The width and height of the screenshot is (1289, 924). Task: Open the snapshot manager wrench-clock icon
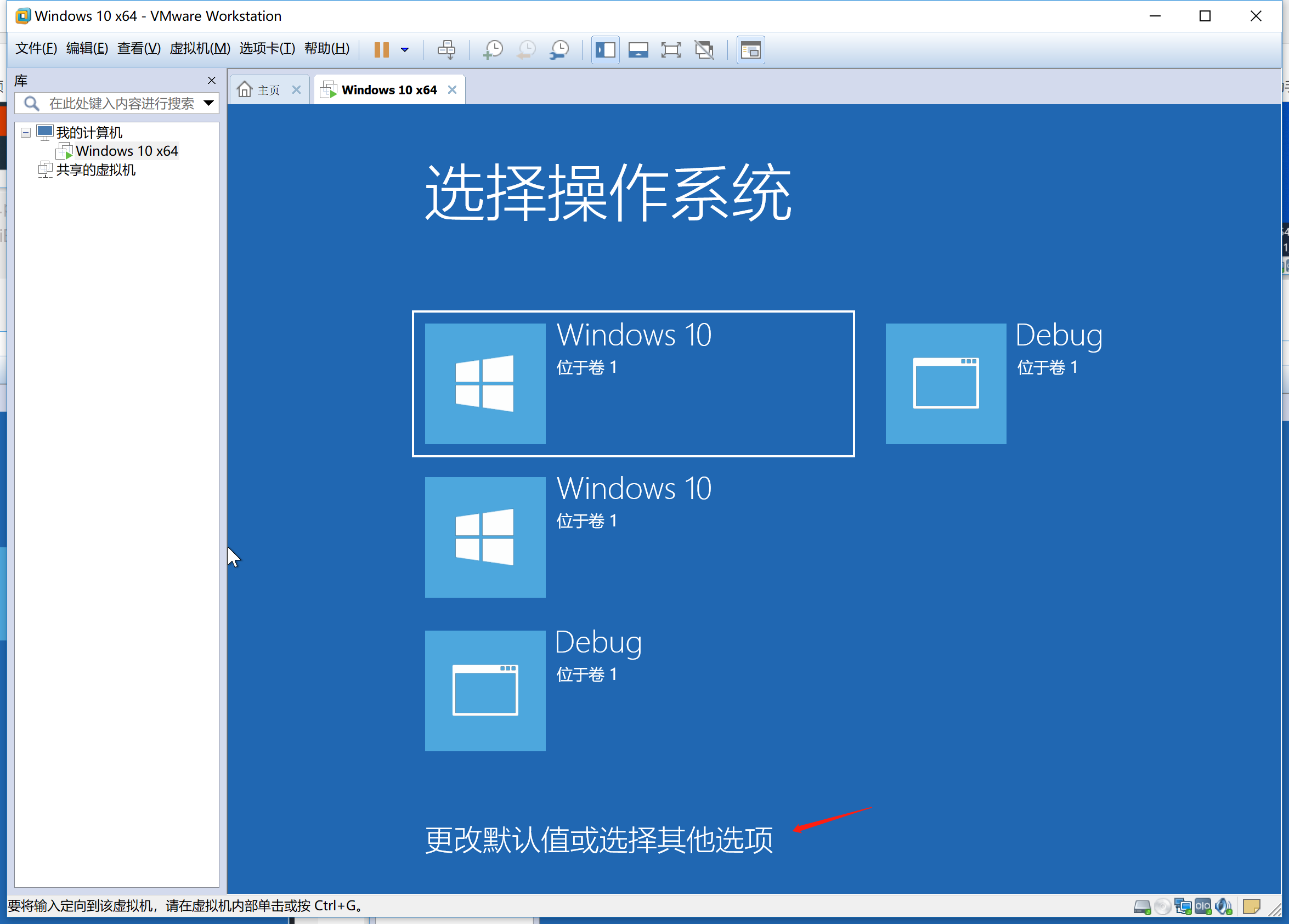(x=560, y=50)
